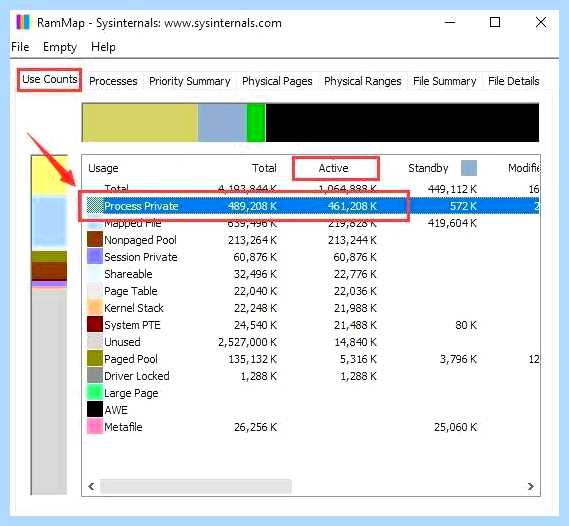Click the horizontal scrollbar thumb
The height and width of the screenshot is (526, 569).
[196, 486]
